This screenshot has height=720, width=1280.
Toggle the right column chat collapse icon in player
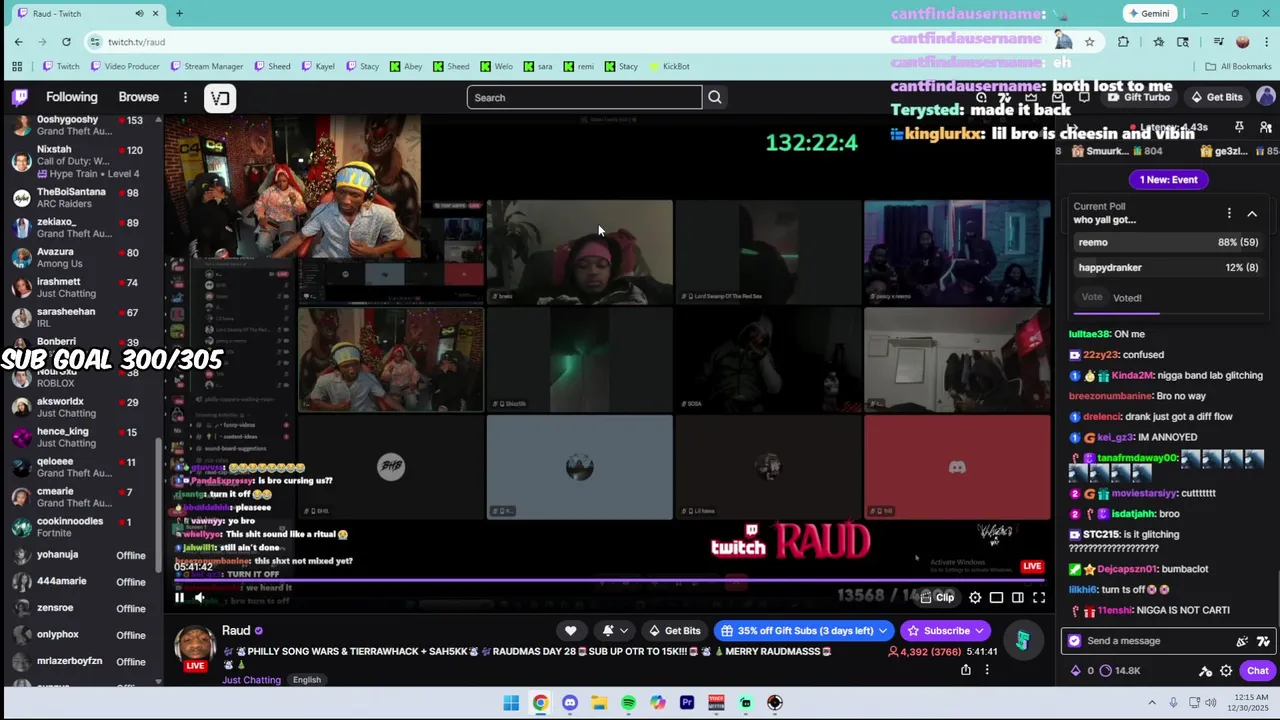click(1017, 598)
